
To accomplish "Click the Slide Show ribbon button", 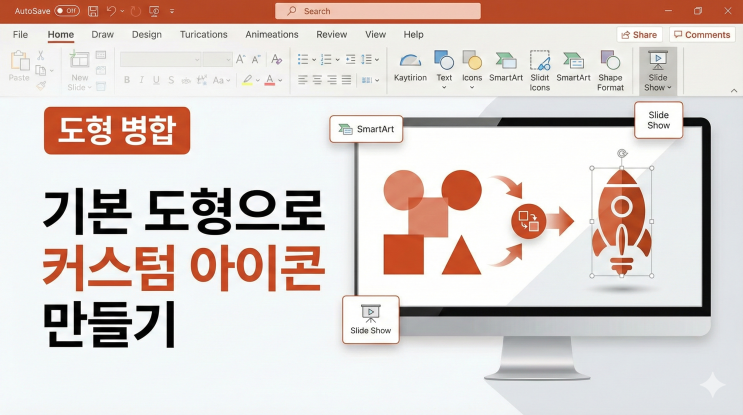I will (x=658, y=71).
